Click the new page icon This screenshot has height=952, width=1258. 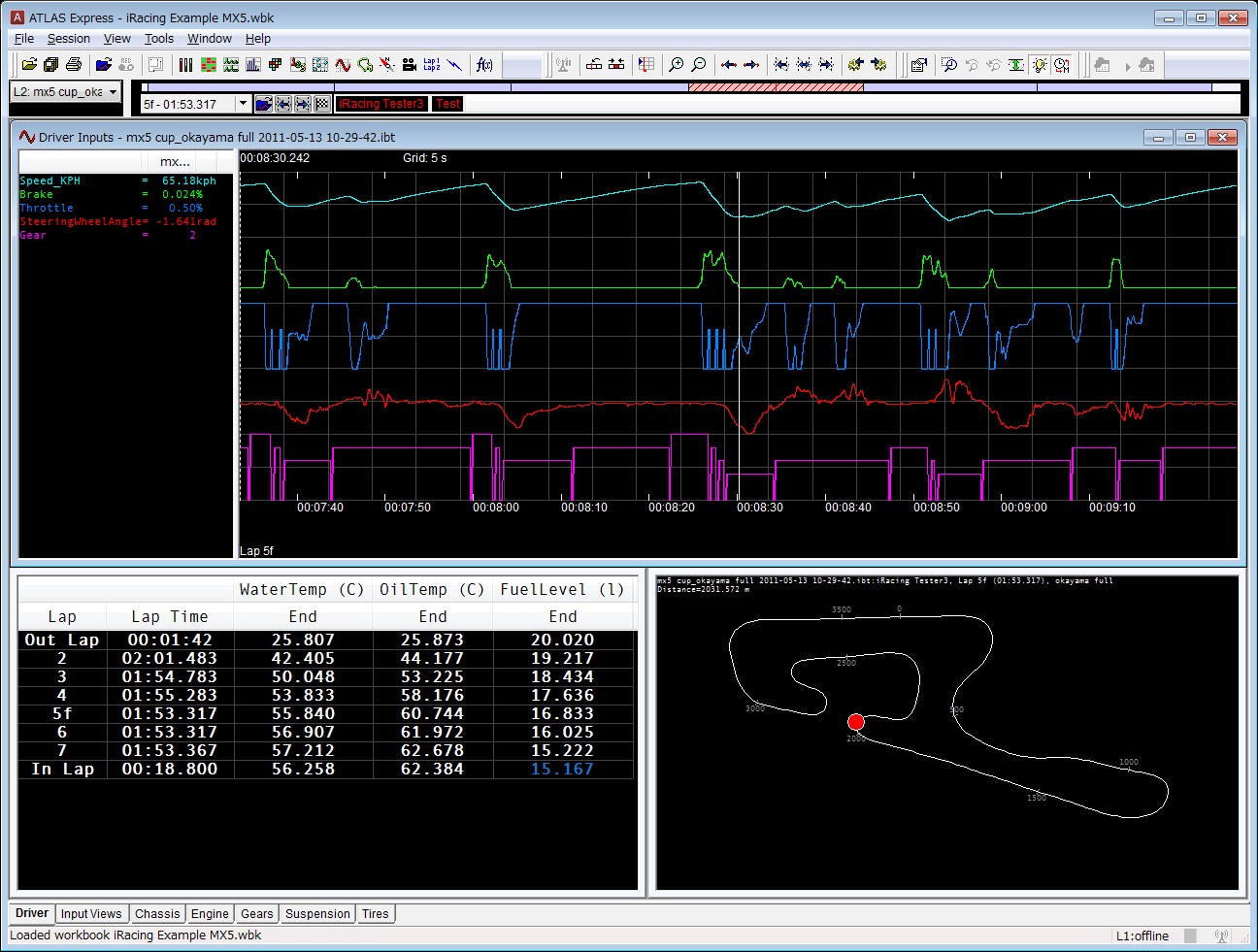(x=155, y=65)
